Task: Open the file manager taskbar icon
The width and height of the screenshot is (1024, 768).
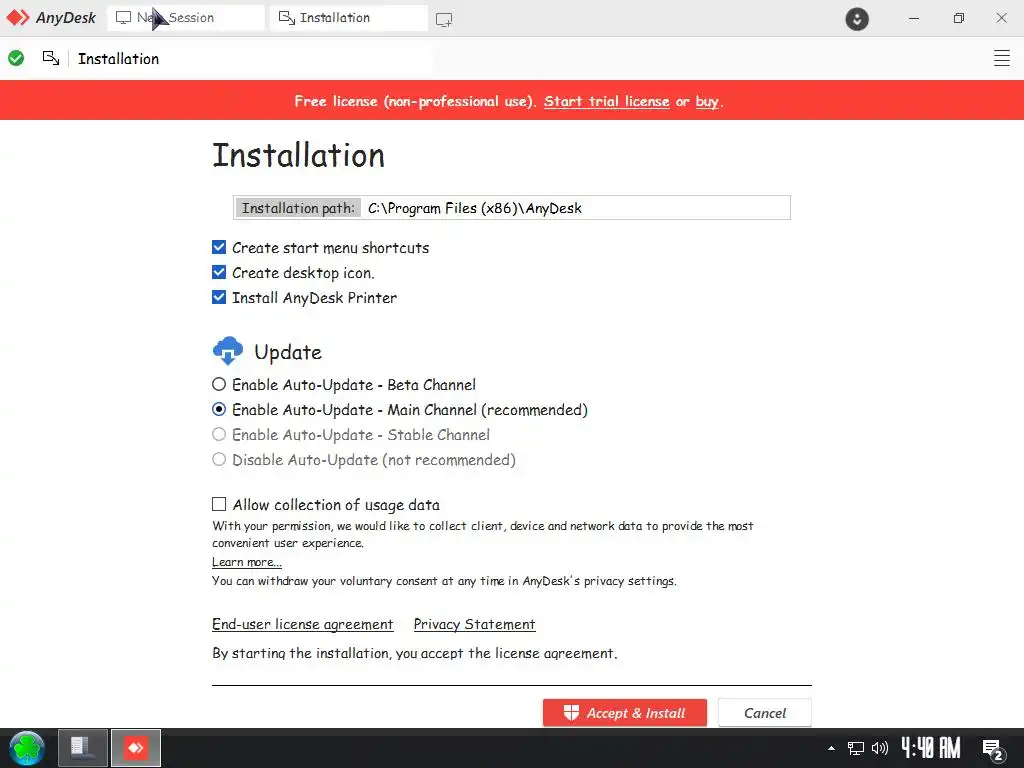Action: [x=82, y=748]
